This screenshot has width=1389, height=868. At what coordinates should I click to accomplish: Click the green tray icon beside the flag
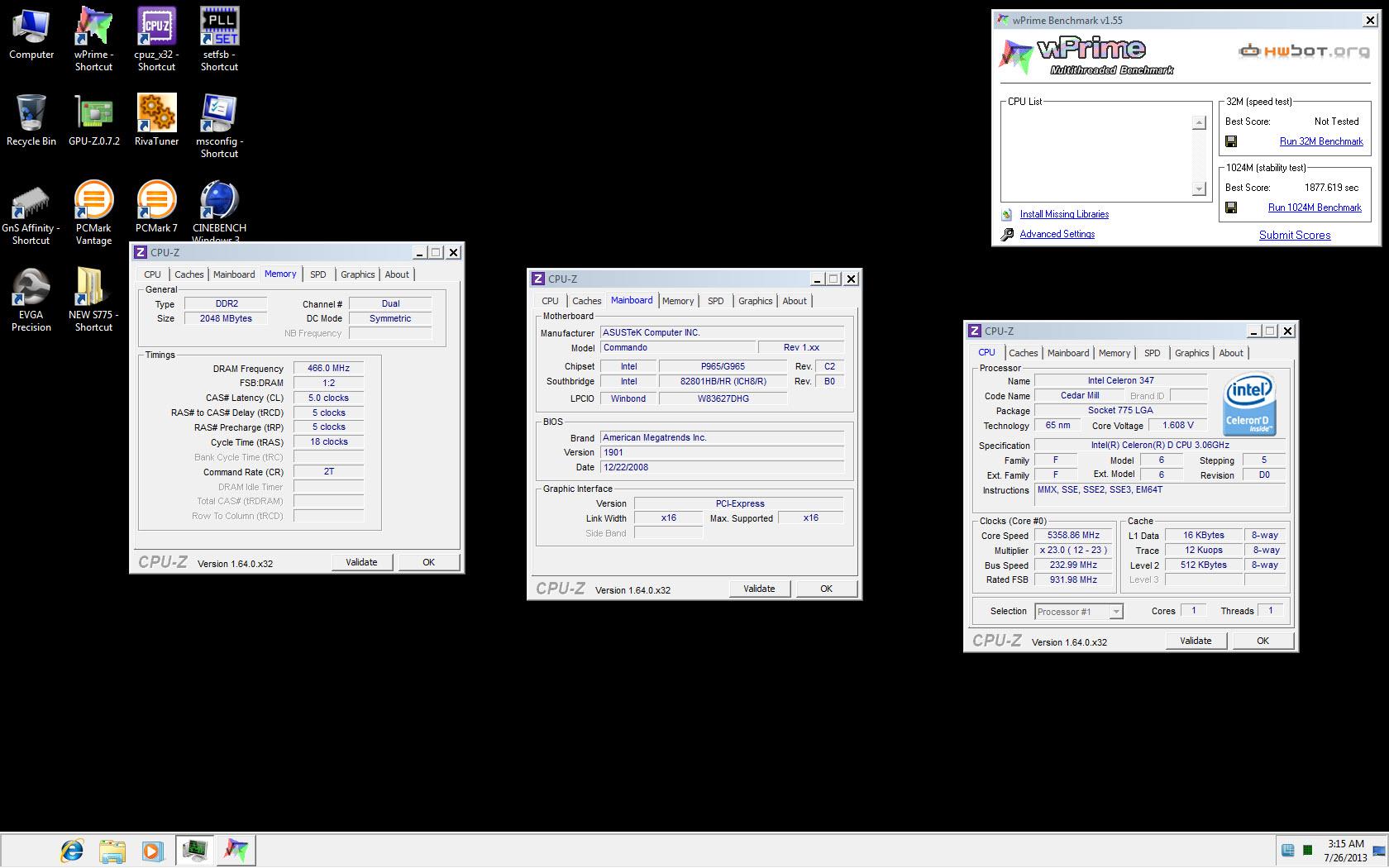pos(1307,850)
